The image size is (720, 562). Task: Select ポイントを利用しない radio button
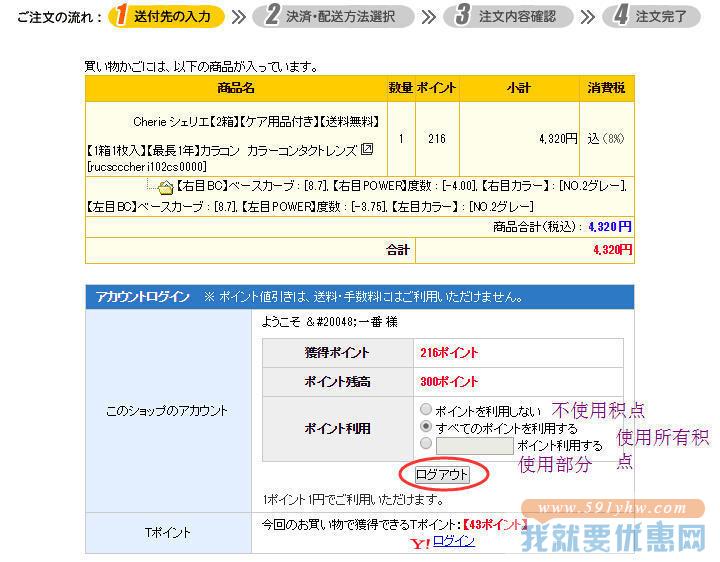pos(426,409)
